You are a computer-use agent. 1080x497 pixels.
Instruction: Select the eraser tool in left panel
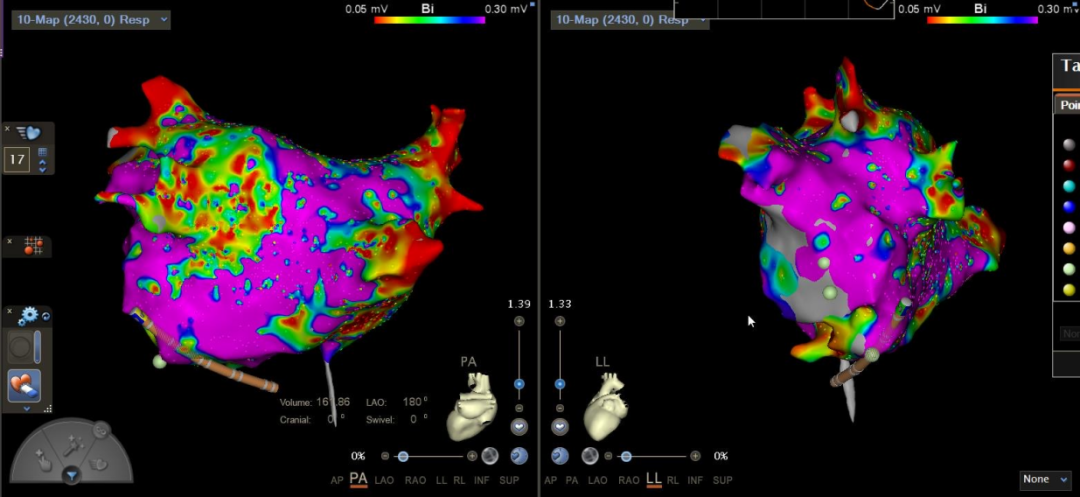tap(25, 384)
